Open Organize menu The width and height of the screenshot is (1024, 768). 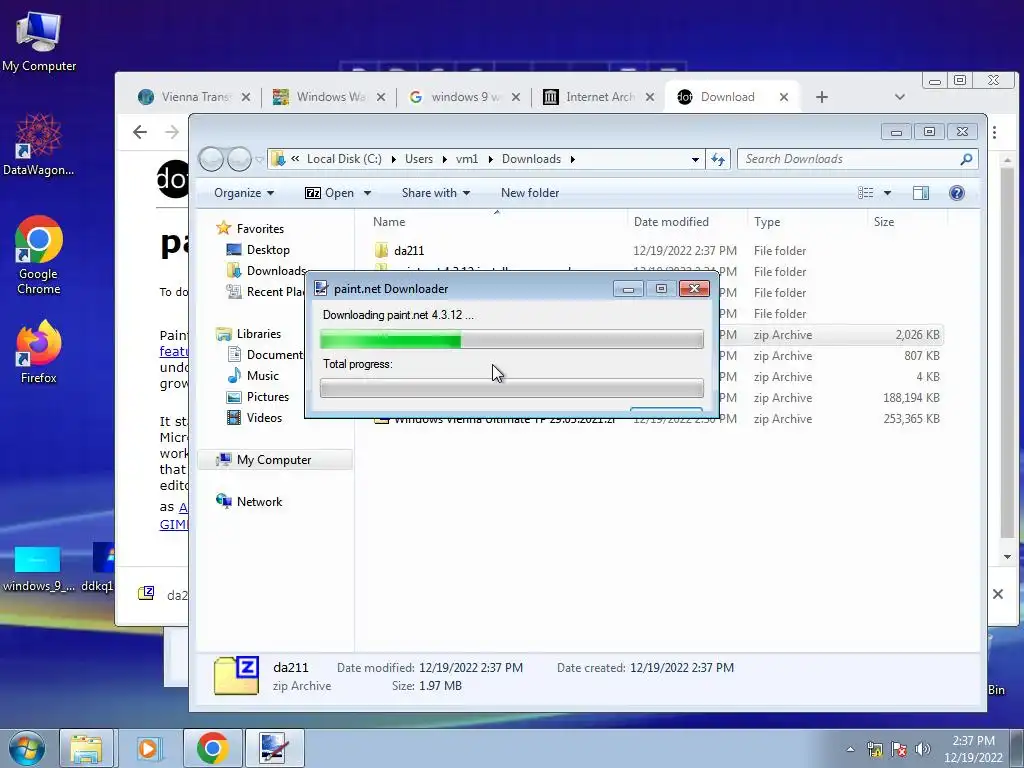pos(244,193)
